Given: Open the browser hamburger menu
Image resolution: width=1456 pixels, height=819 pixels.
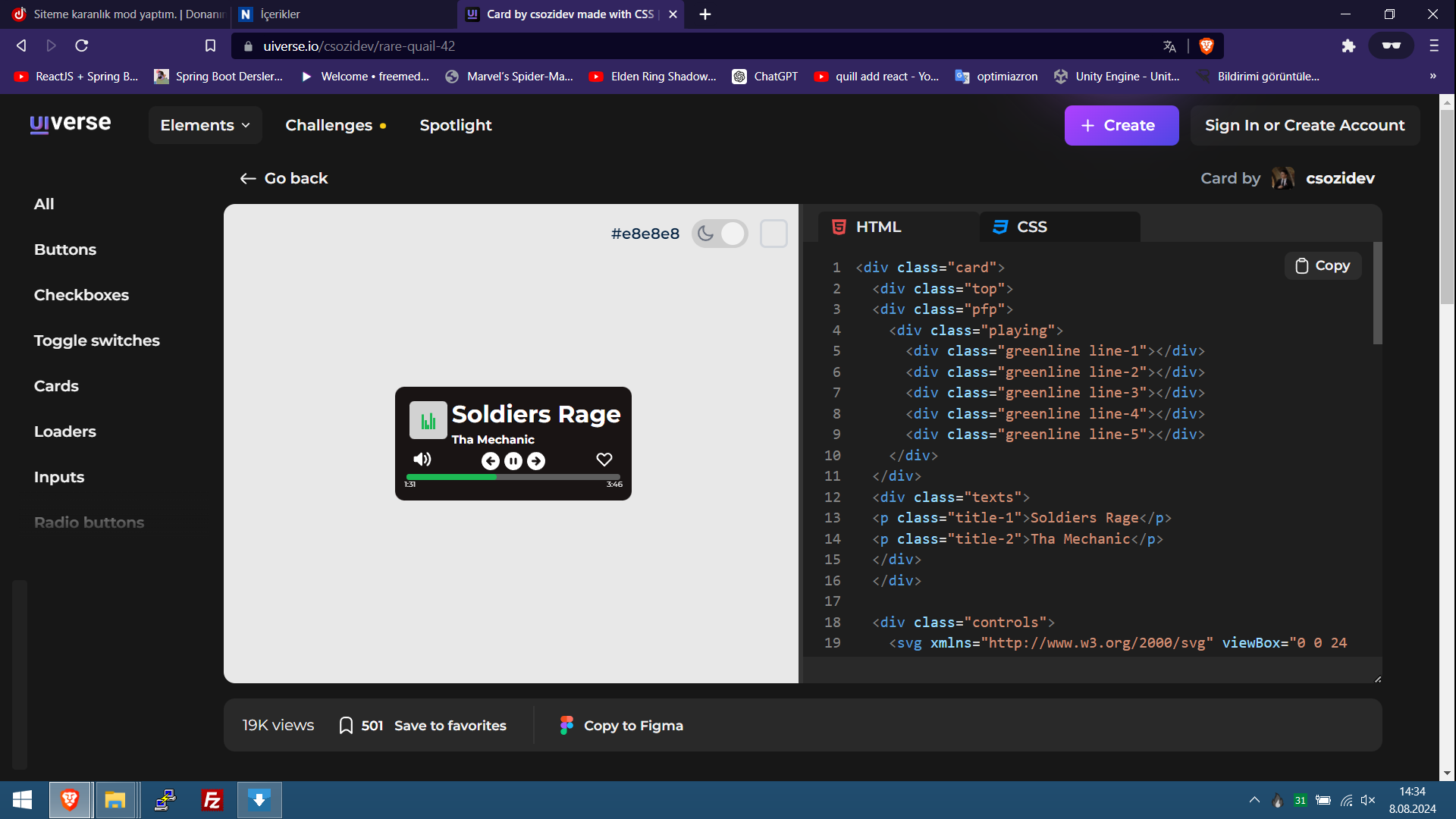Looking at the screenshot, I should (1434, 45).
